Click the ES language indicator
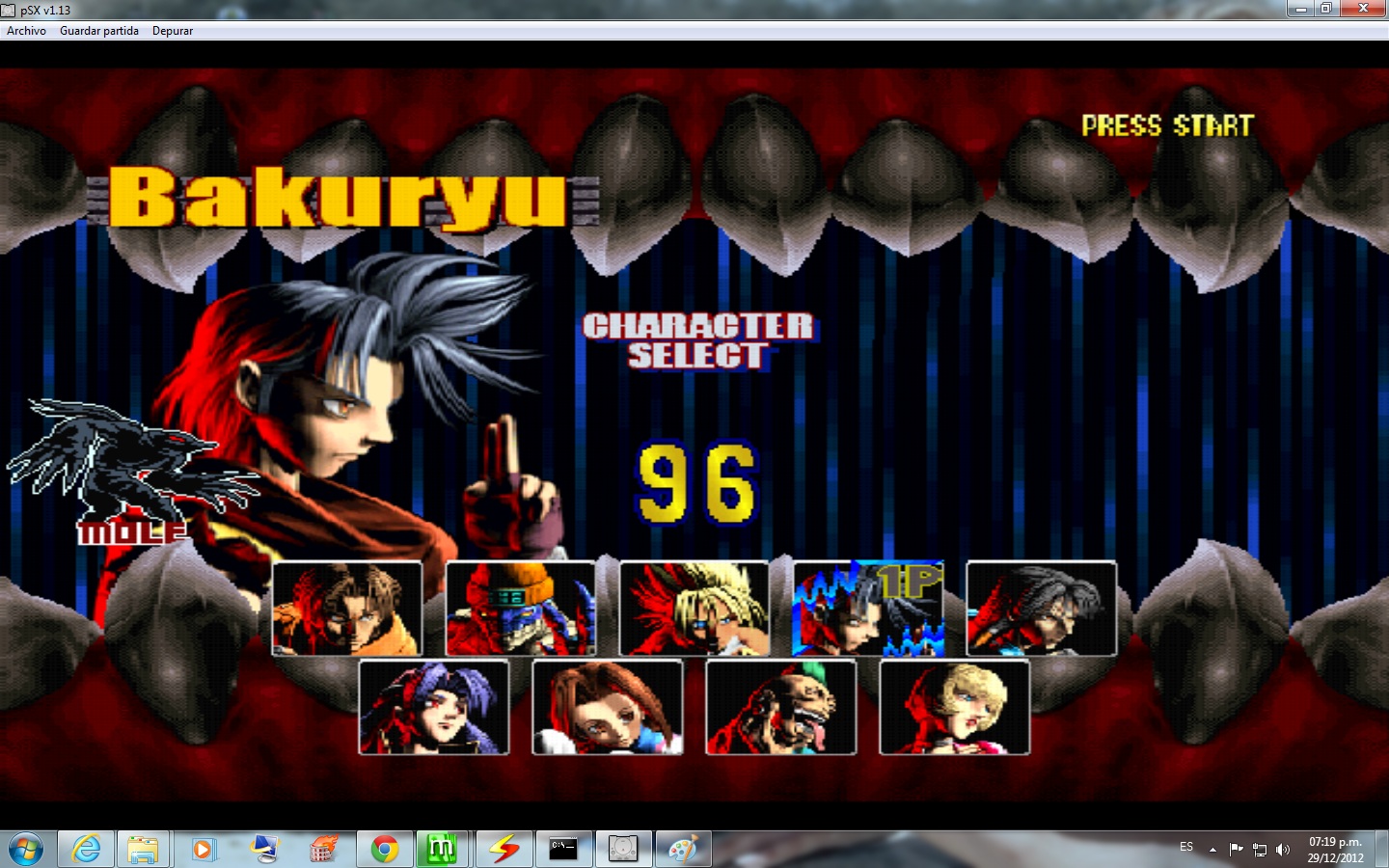The width and height of the screenshot is (1389, 868). click(1186, 847)
